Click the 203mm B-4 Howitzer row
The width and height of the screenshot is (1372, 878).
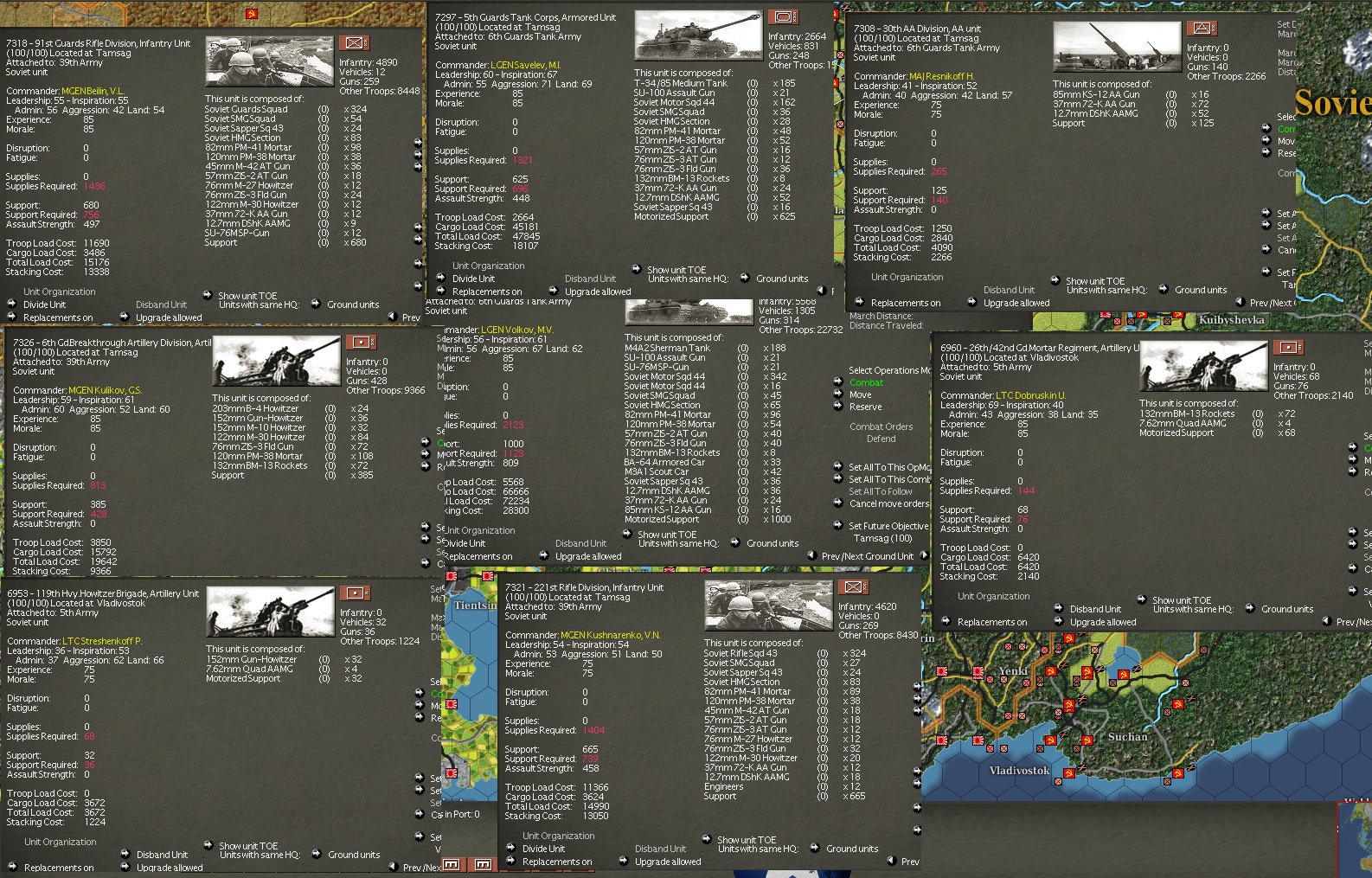(x=291, y=408)
